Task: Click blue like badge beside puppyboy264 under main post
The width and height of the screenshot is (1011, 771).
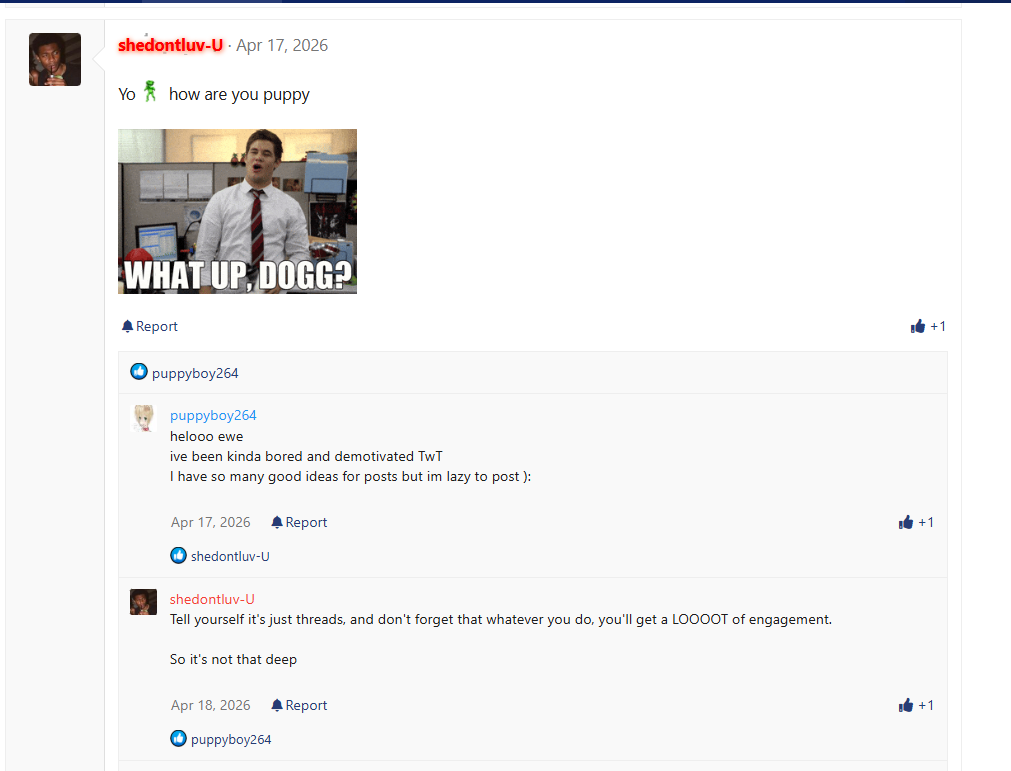Action: pos(139,371)
